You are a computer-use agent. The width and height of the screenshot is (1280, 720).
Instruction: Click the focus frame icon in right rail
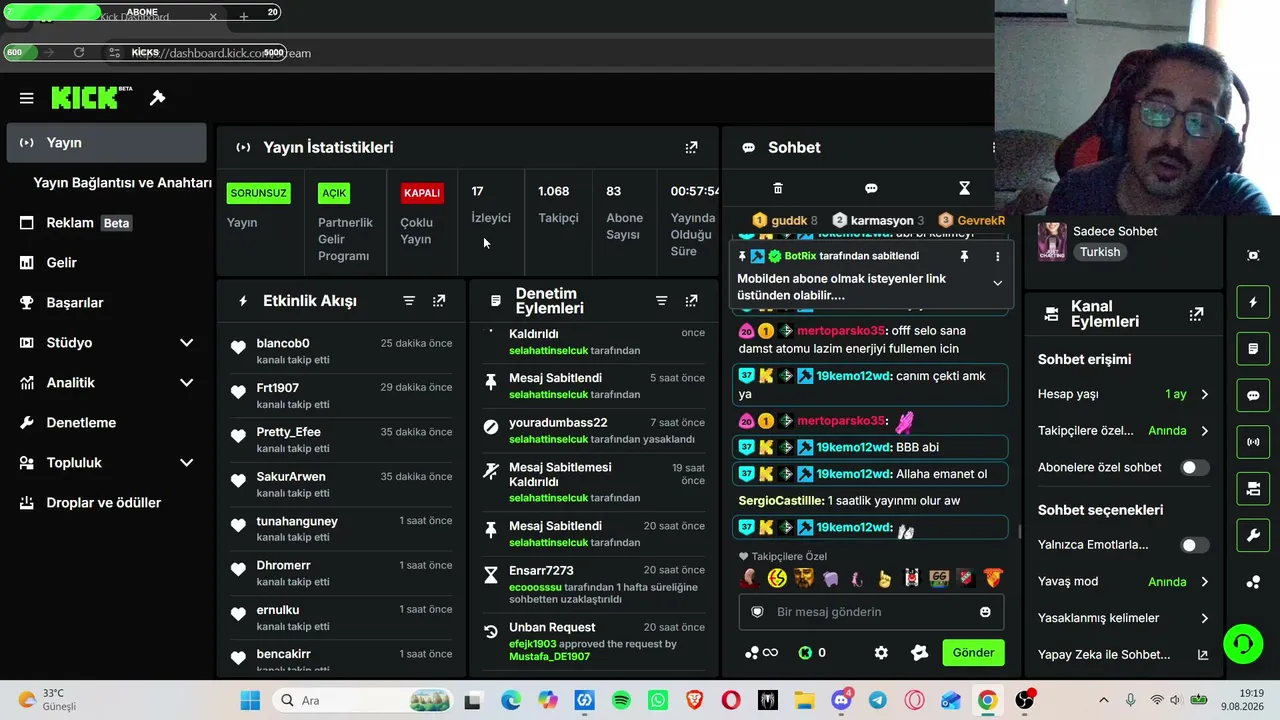pyautogui.click(x=1253, y=255)
